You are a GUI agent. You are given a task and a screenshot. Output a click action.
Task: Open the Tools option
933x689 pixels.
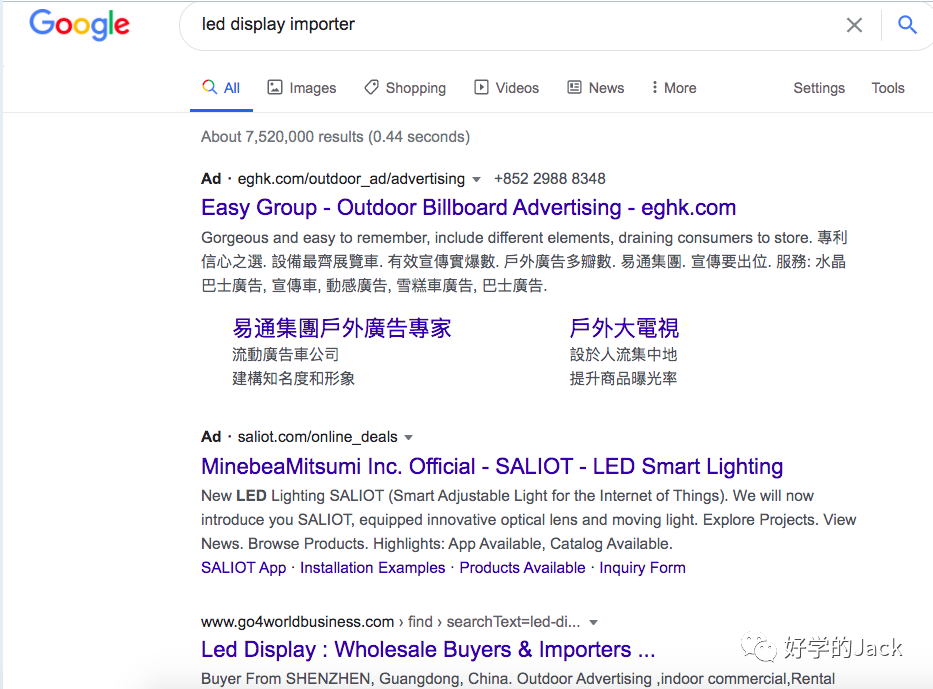[x=888, y=88]
